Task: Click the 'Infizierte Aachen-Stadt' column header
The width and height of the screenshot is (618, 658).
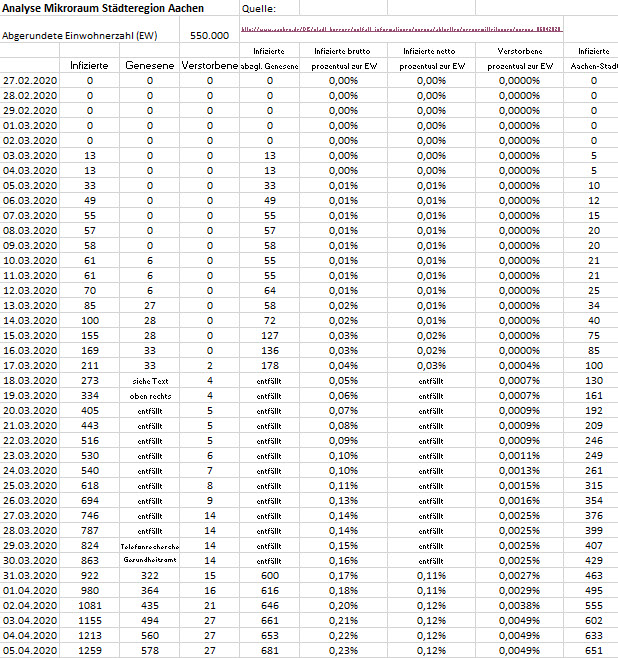Action: [594, 56]
